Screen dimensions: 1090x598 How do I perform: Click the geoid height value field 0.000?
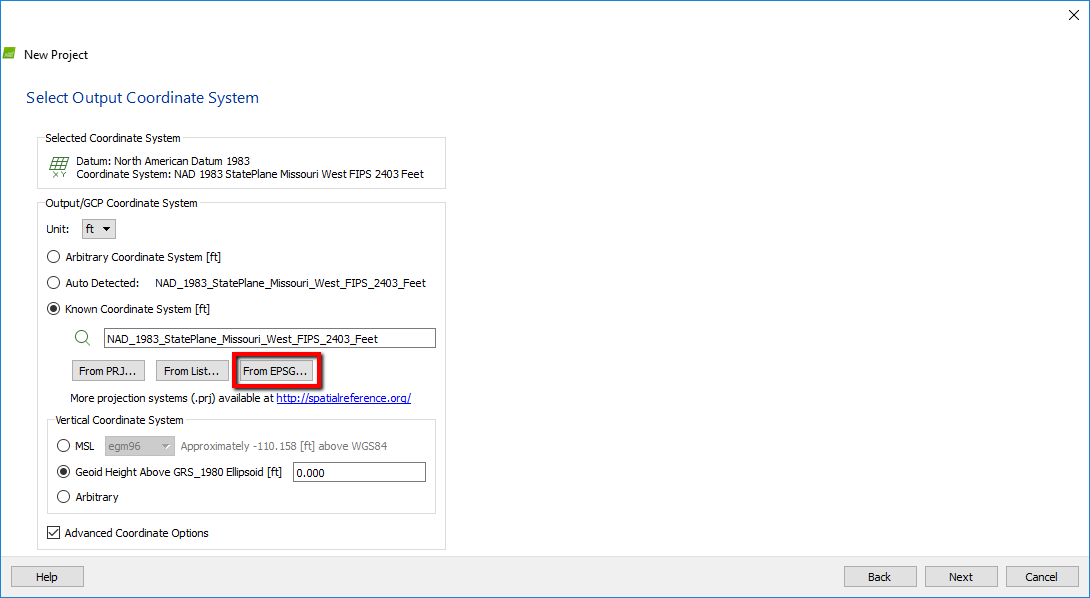tap(359, 472)
